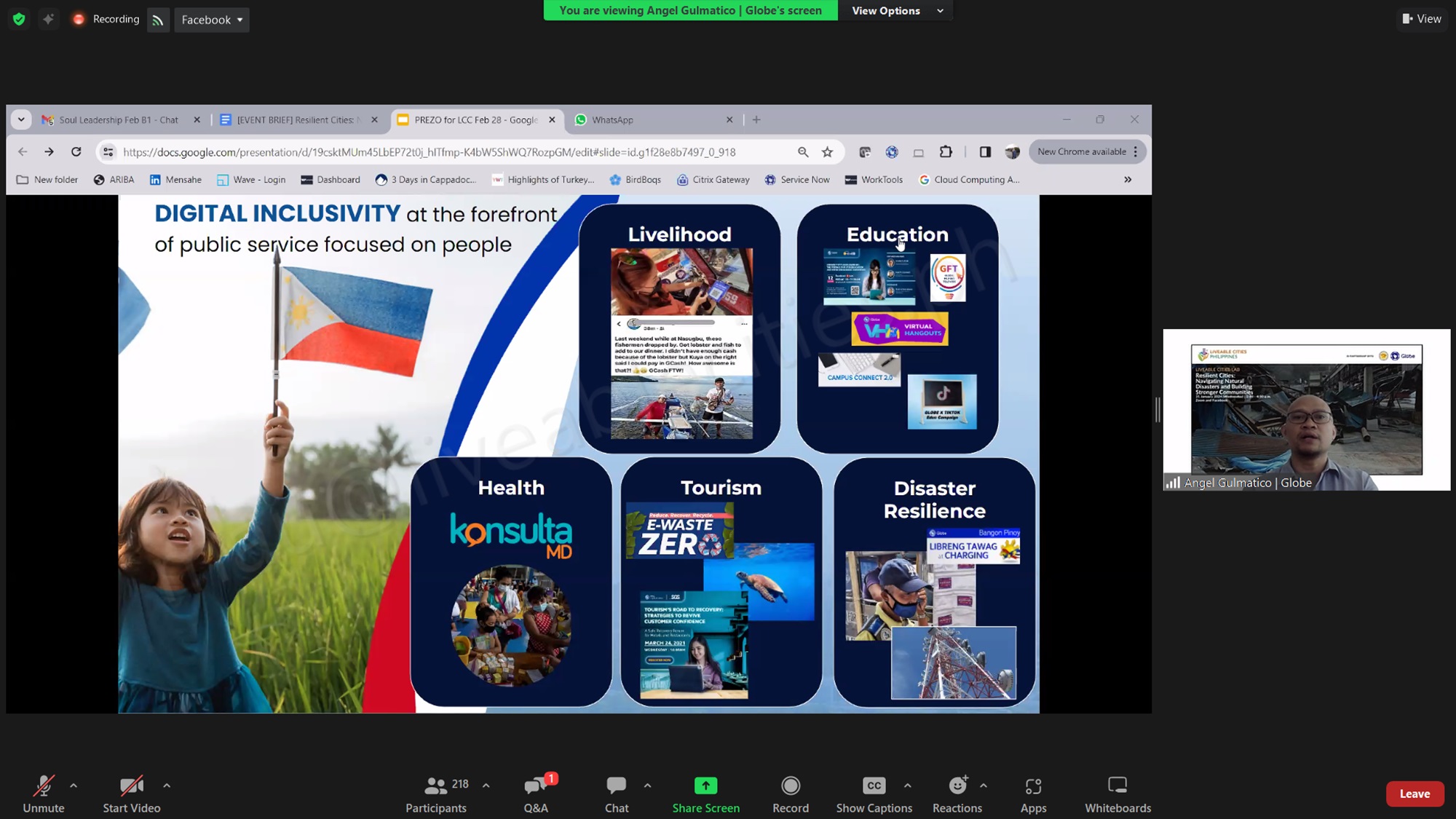Image resolution: width=1456 pixels, height=819 pixels.
Task: Start Video camera toggle
Action: pyautogui.click(x=132, y=794)
